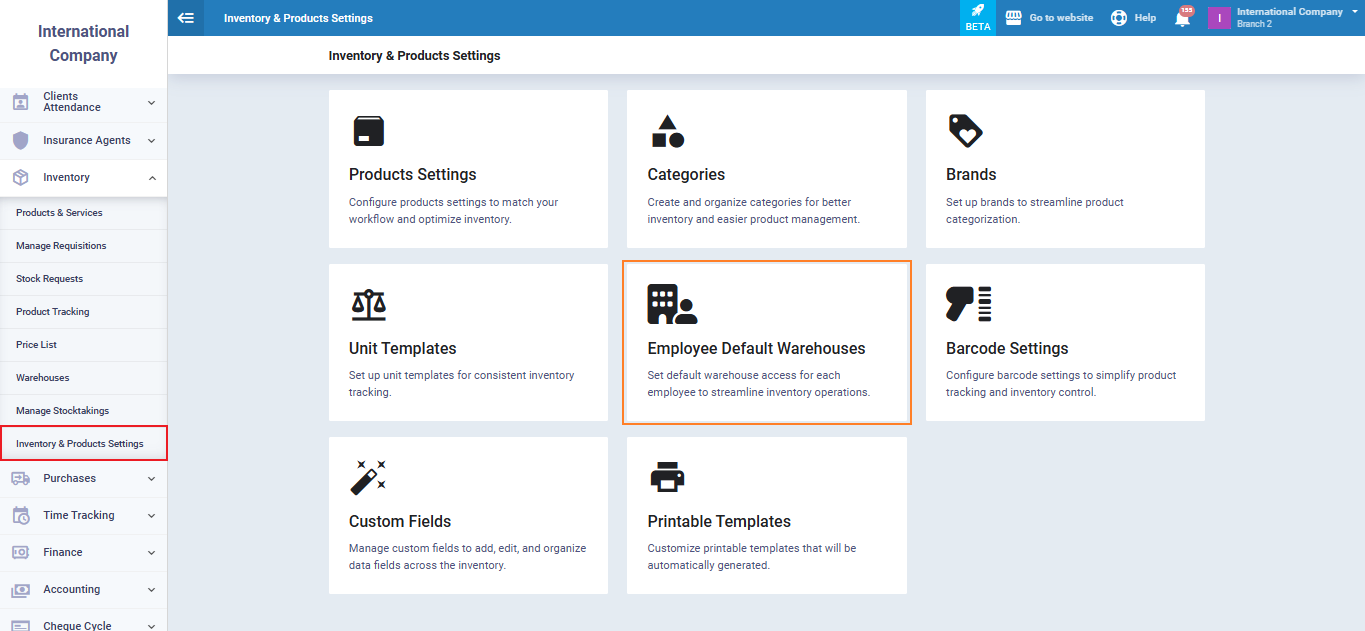Click the Categories shapes icon
Image resolution: width=1365 pixels, height=631 pixels.
pos(667,131)
